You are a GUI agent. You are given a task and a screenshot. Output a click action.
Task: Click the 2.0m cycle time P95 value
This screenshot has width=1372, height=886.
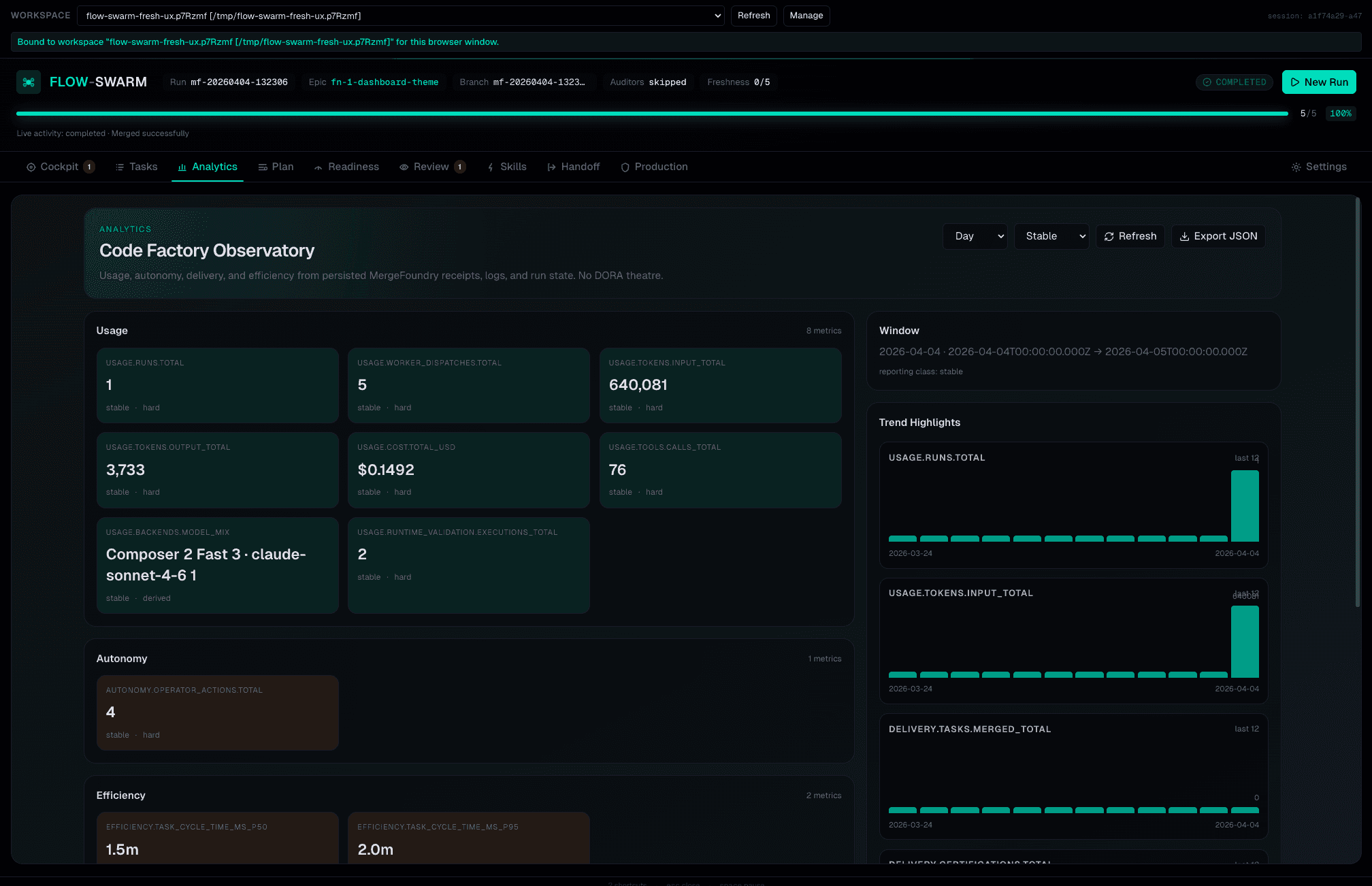pyautogui.click(x=376, y=850)
